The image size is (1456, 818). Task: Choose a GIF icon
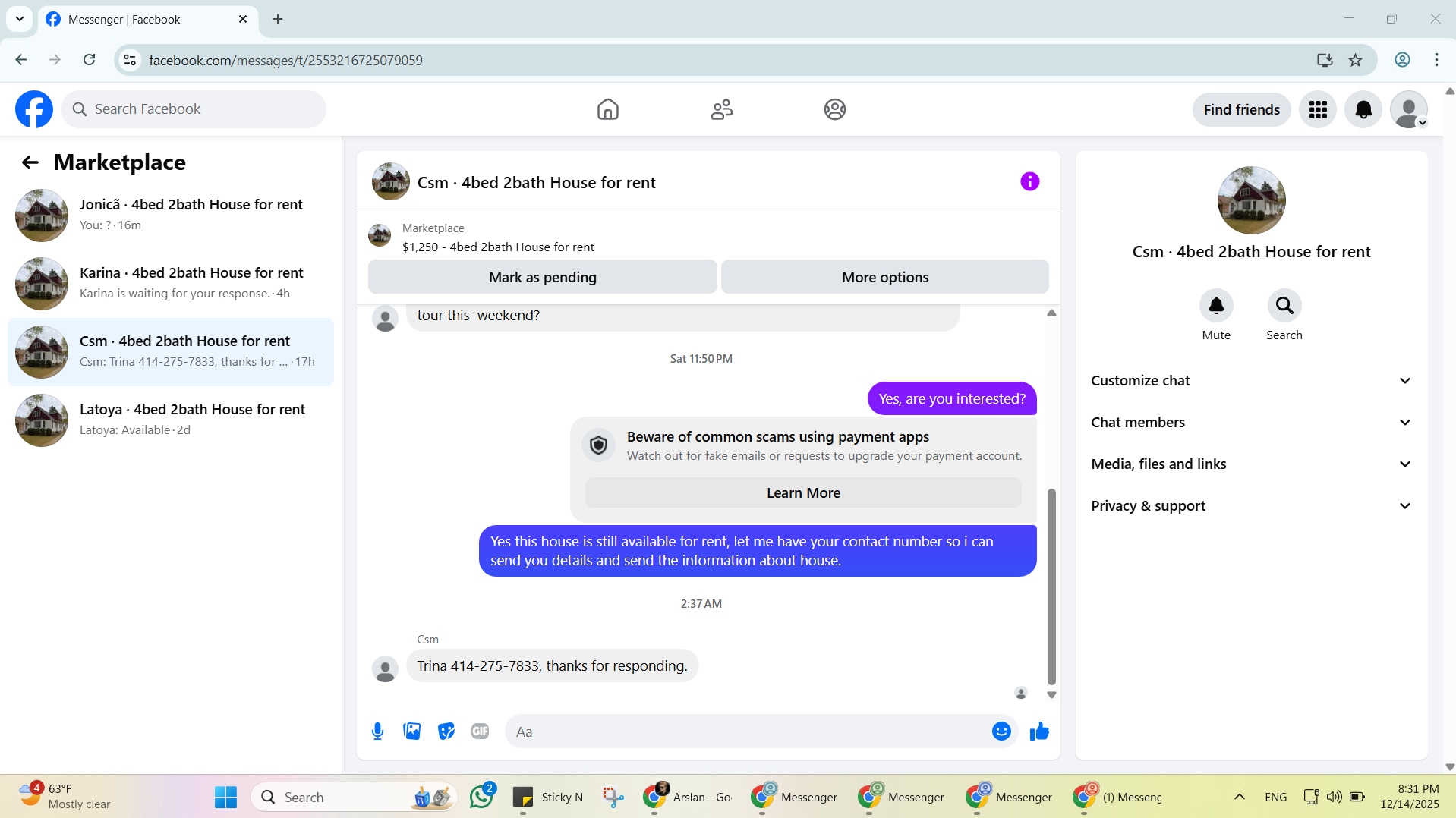pos(480,731)
